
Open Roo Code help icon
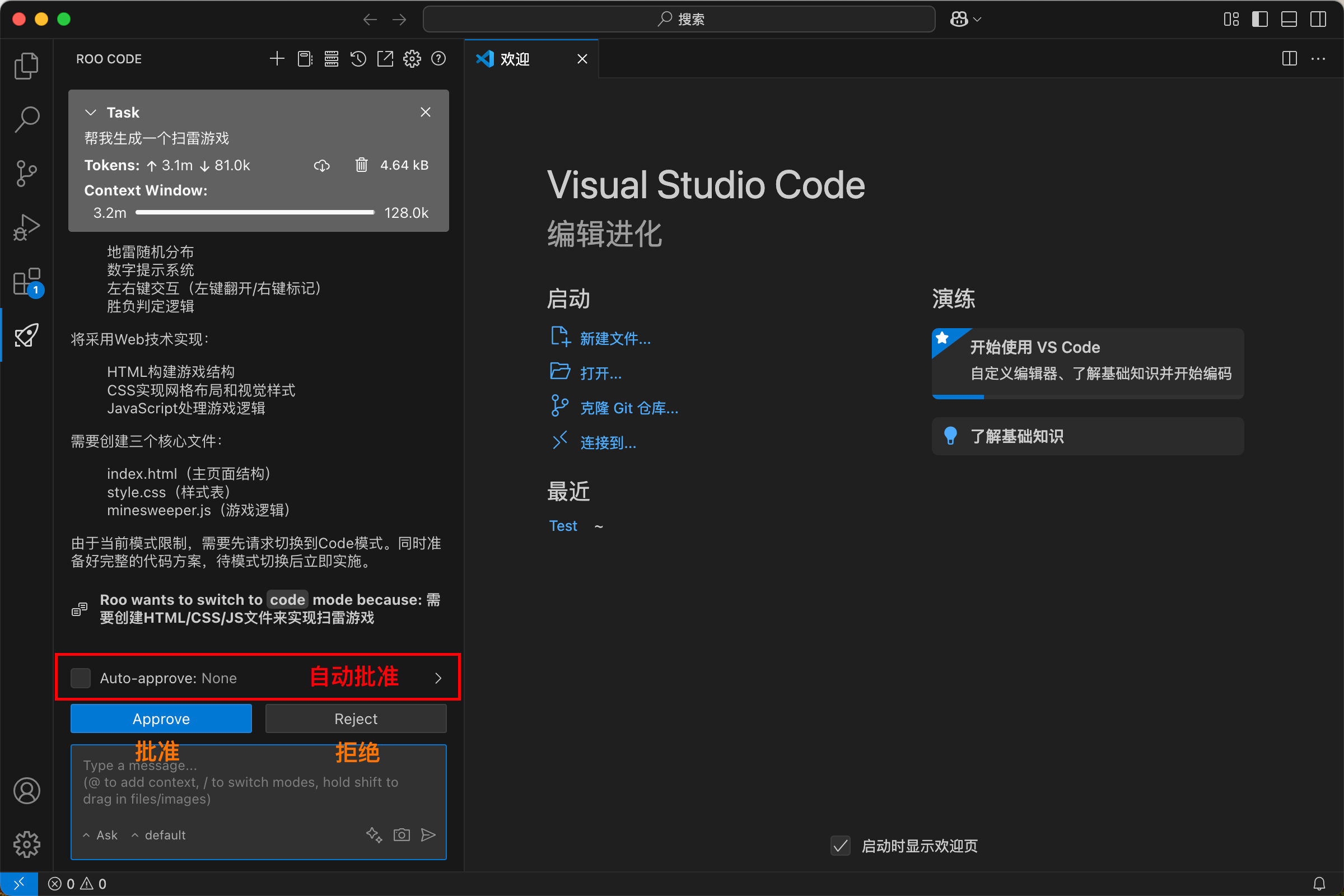pyautogui.click(x=438, y=58)
